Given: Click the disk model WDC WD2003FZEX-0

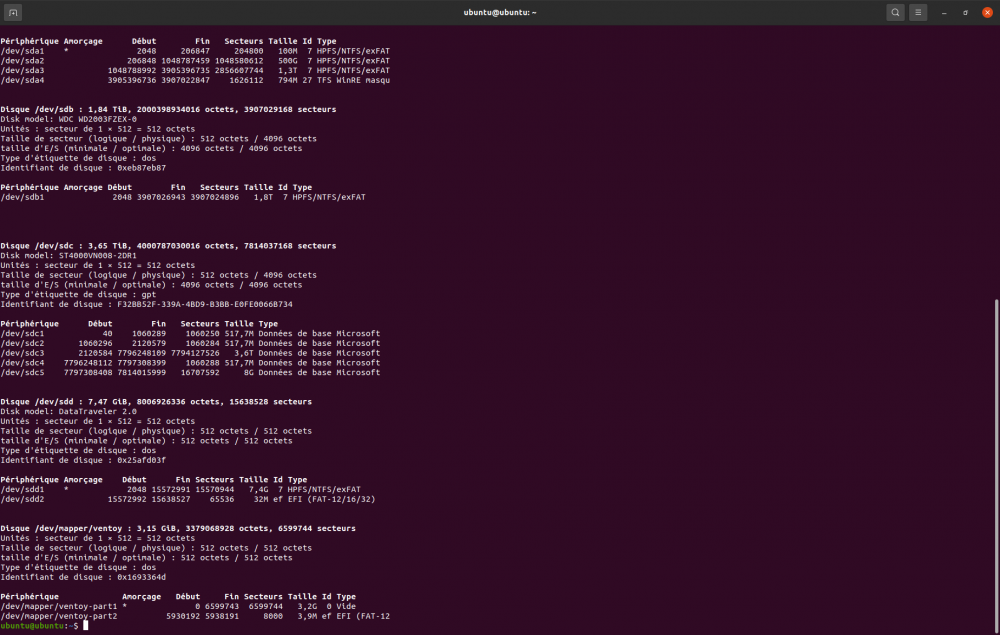Looking at the screenshot, I should click(x=98, y=119).
